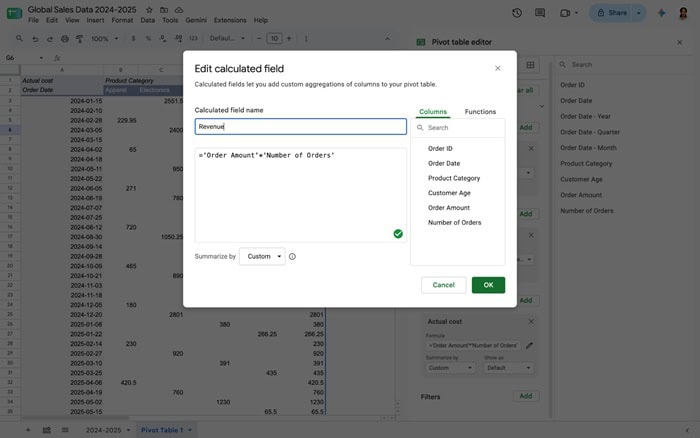700x438 pixels.
Task: Click the OK button in dialog
Action: coord(488,285)
